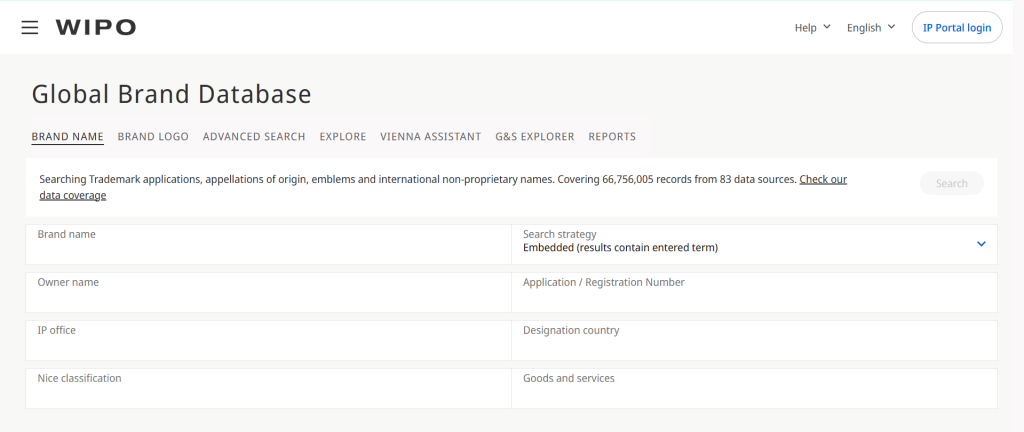
Task: Open the Vienna Assistant tab
Action: coord(431,137)
